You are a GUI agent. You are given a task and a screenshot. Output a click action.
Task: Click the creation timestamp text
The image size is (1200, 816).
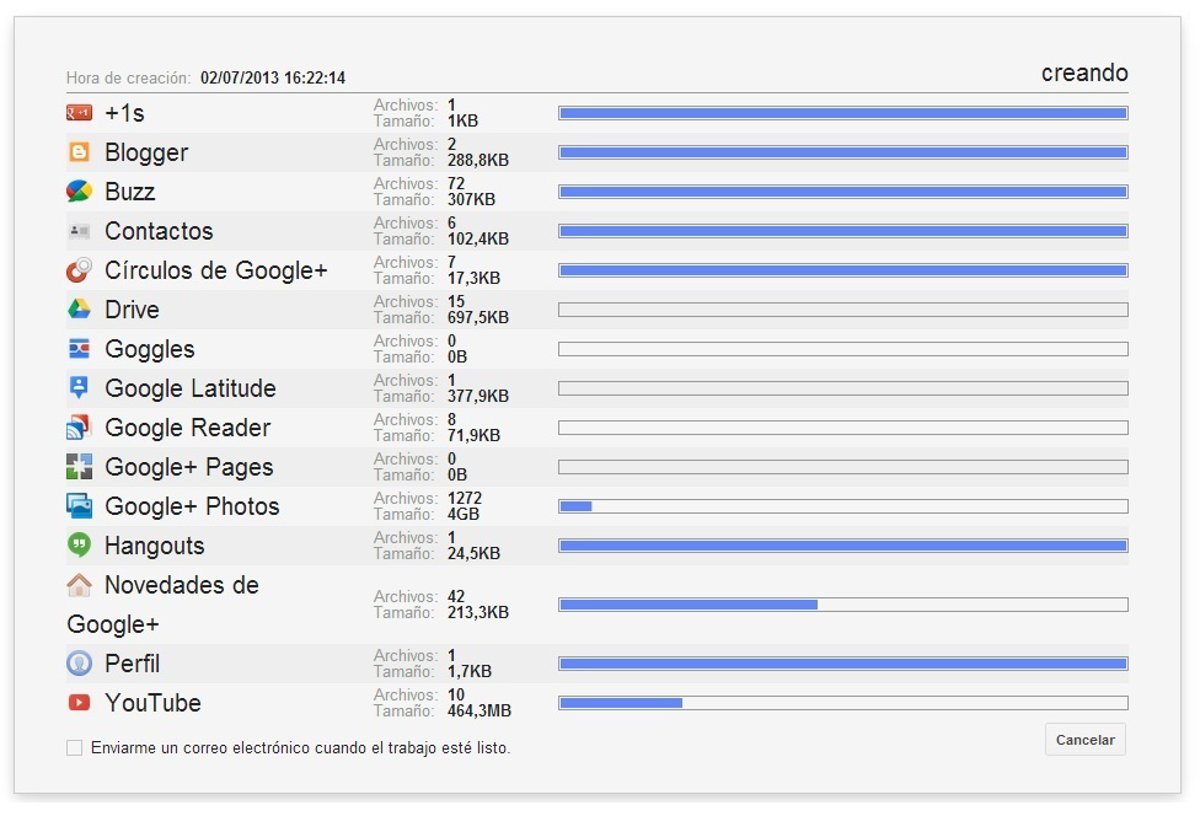click(272, 78)
